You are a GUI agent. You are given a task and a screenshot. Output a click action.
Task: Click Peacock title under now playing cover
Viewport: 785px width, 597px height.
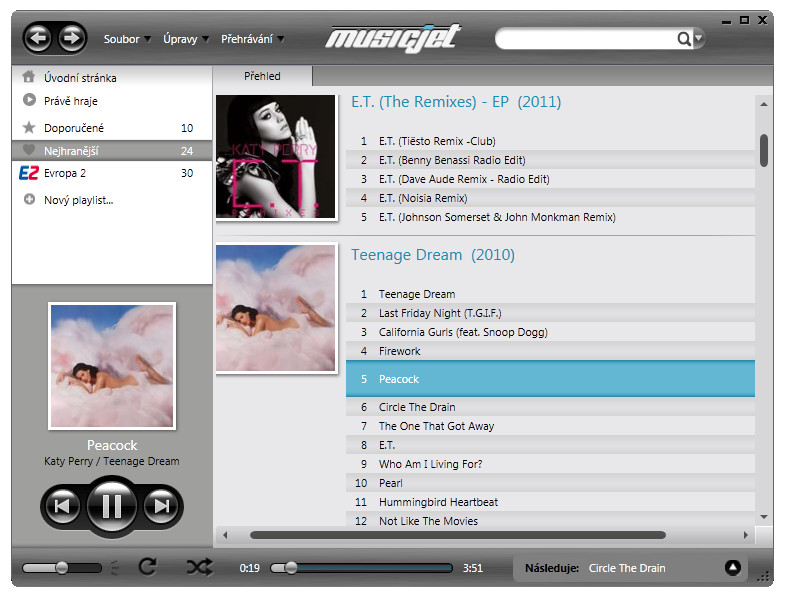tap(112, 445)
